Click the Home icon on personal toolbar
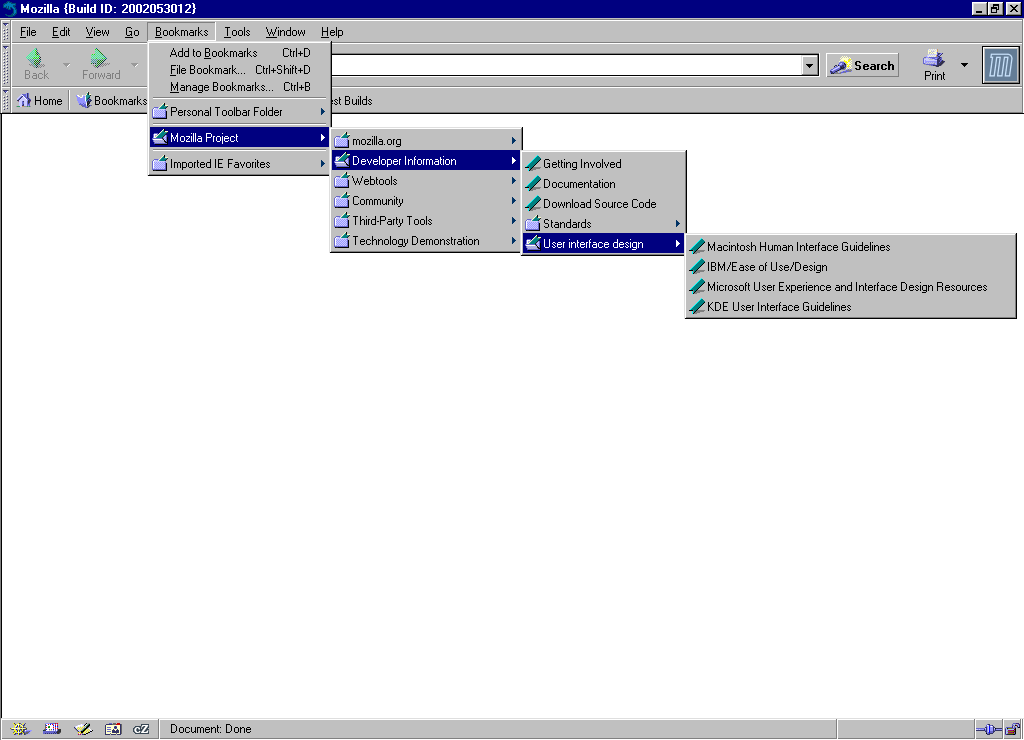 24,101
